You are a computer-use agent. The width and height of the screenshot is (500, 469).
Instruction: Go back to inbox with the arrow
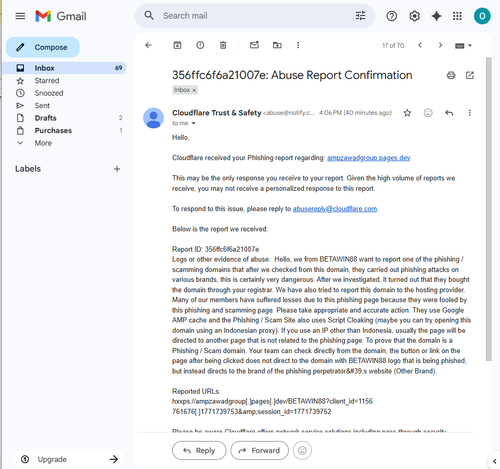coord(149,45)
